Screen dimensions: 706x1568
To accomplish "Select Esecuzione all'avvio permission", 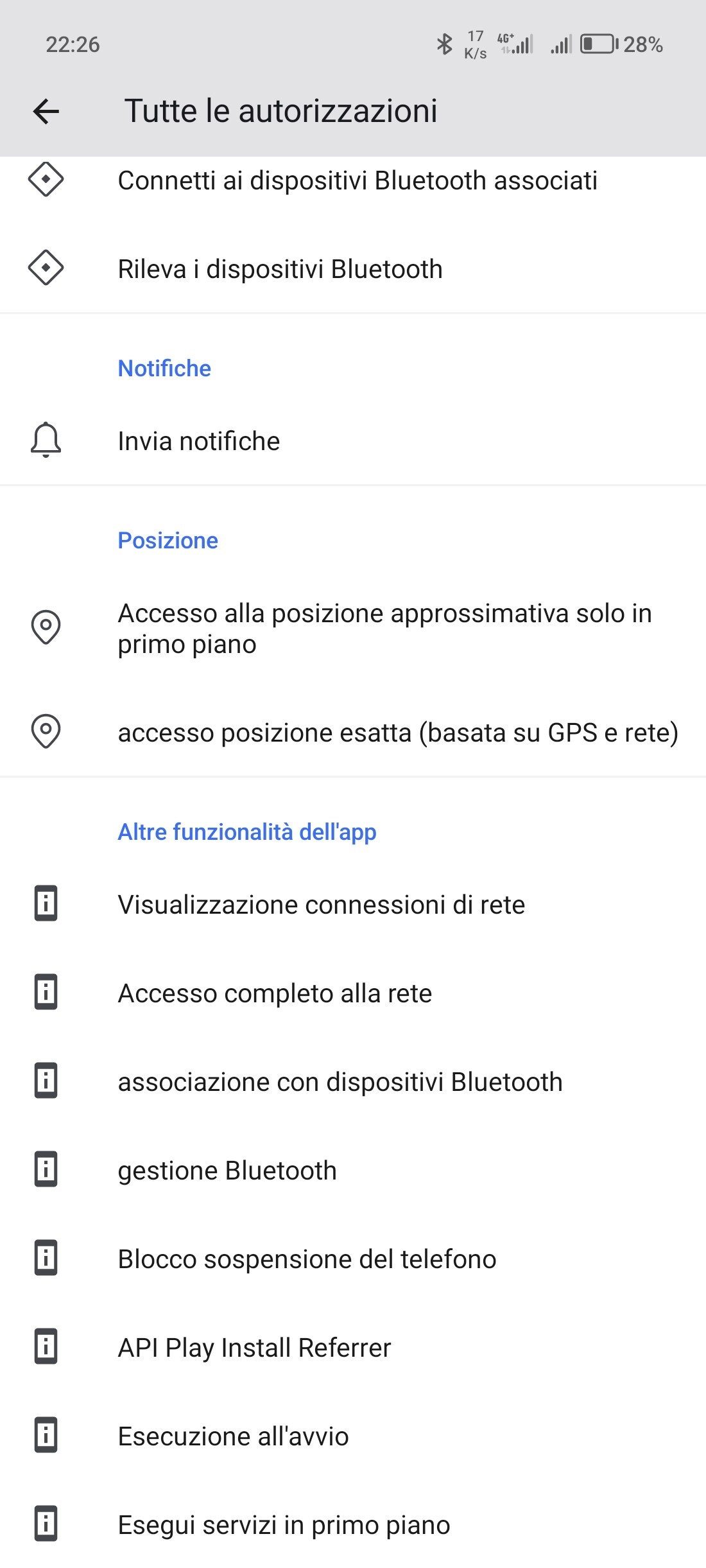I will (233, 1436).
